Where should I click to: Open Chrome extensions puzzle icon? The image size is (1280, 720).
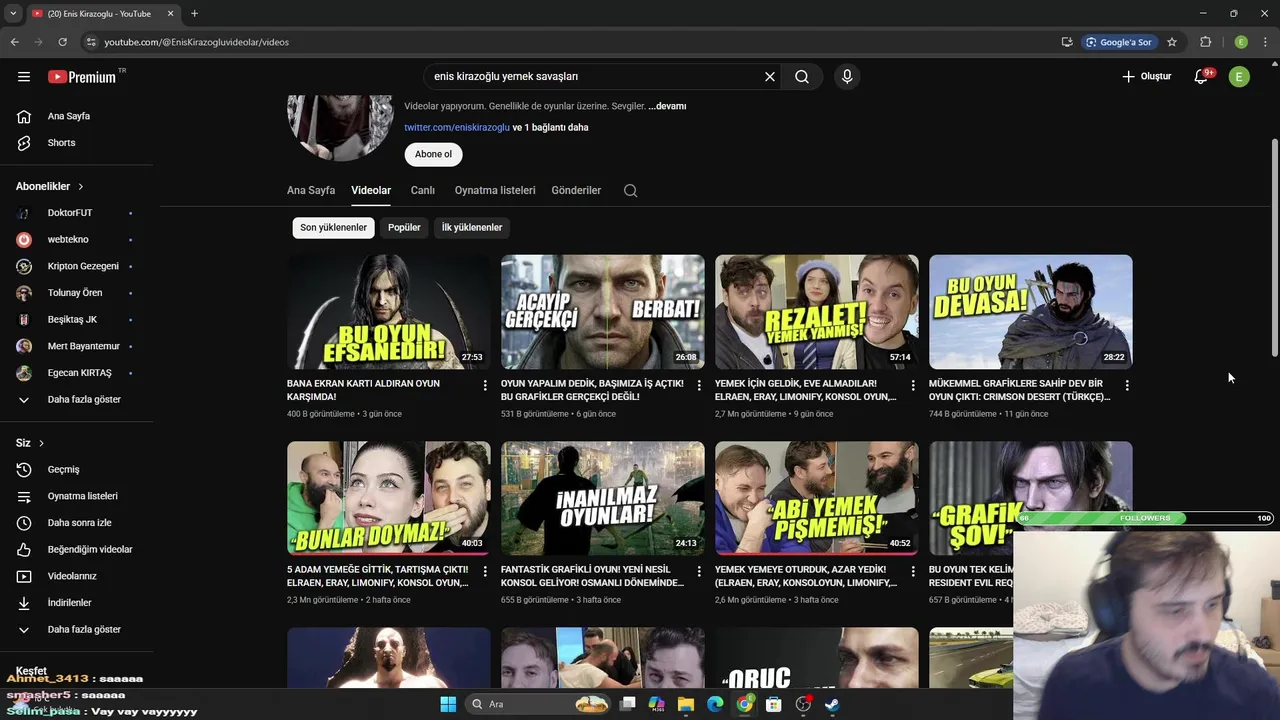(1205, 42)
